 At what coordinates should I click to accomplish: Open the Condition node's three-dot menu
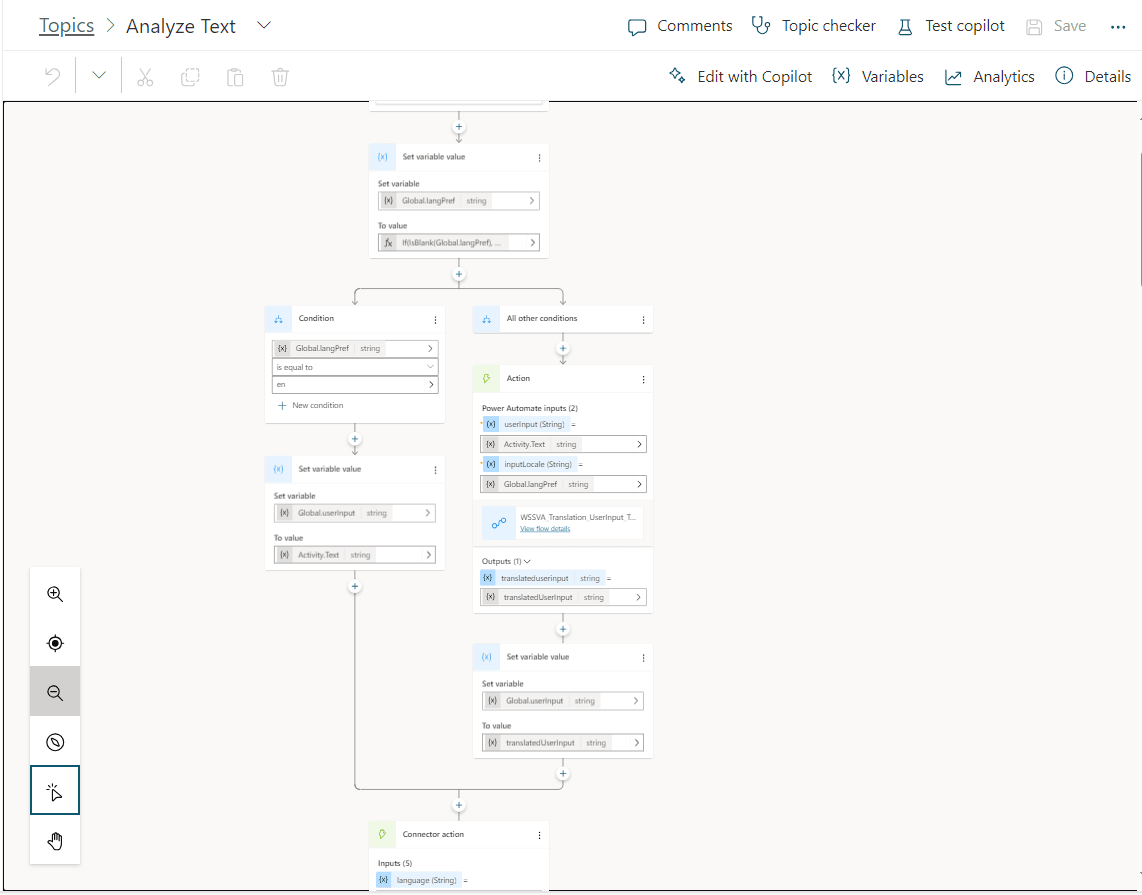pos(435,318)
